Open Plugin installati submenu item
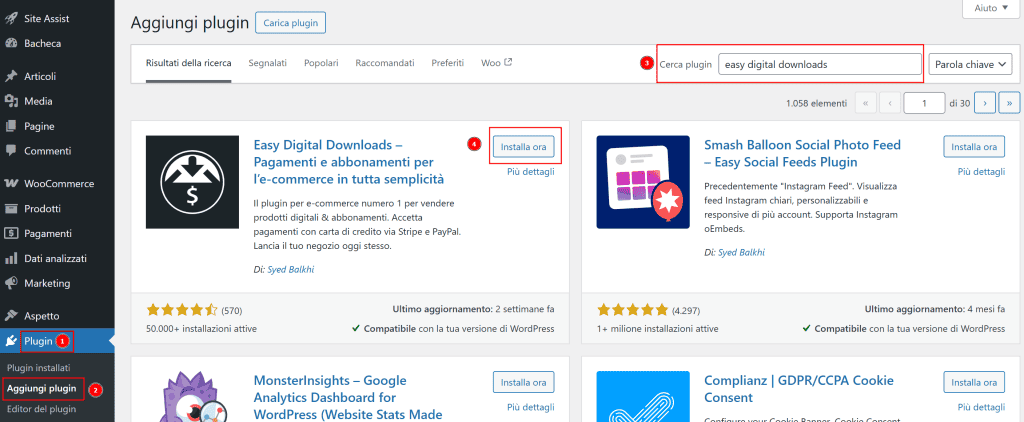Screen dimensions: 1024x422 [x=39, y=368]
